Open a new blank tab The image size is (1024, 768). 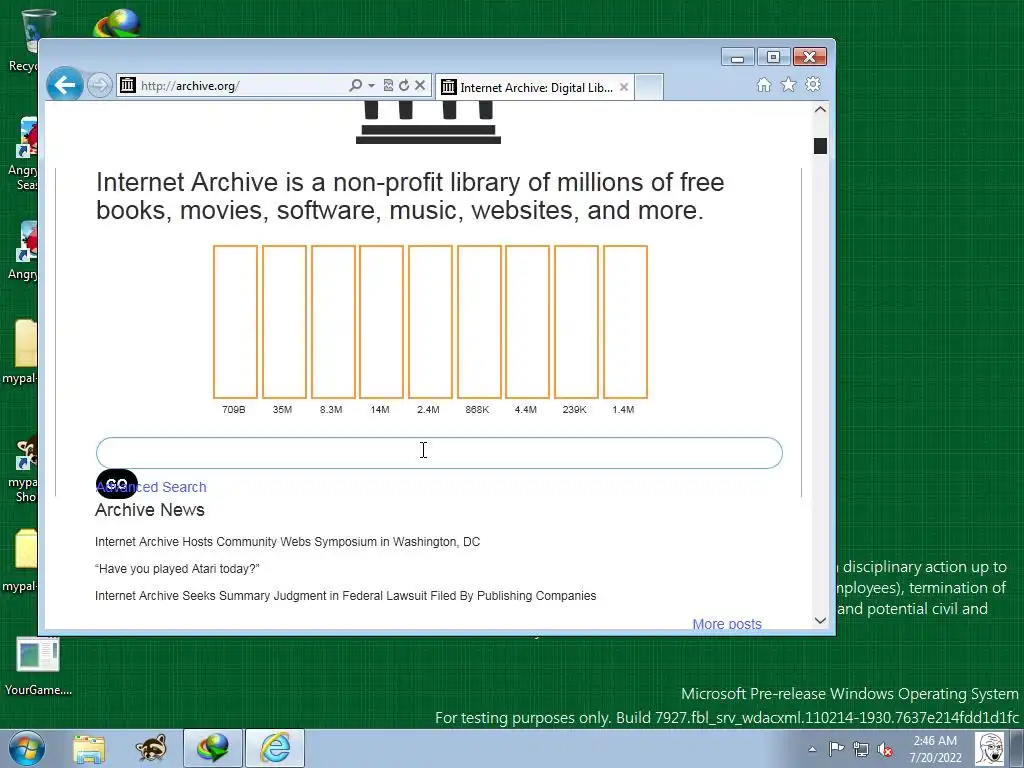click(649, 87)
